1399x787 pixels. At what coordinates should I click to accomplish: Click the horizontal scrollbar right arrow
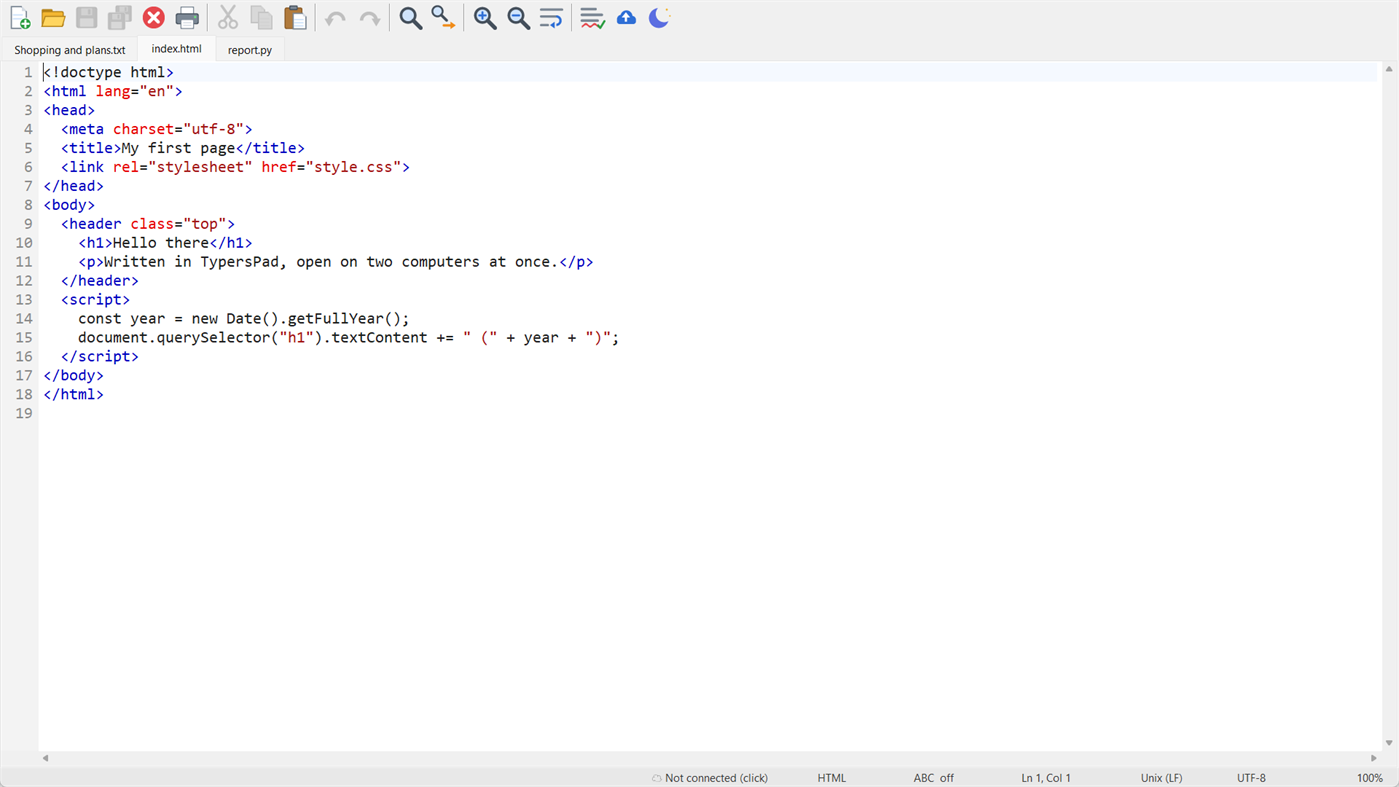(1374, 758)
